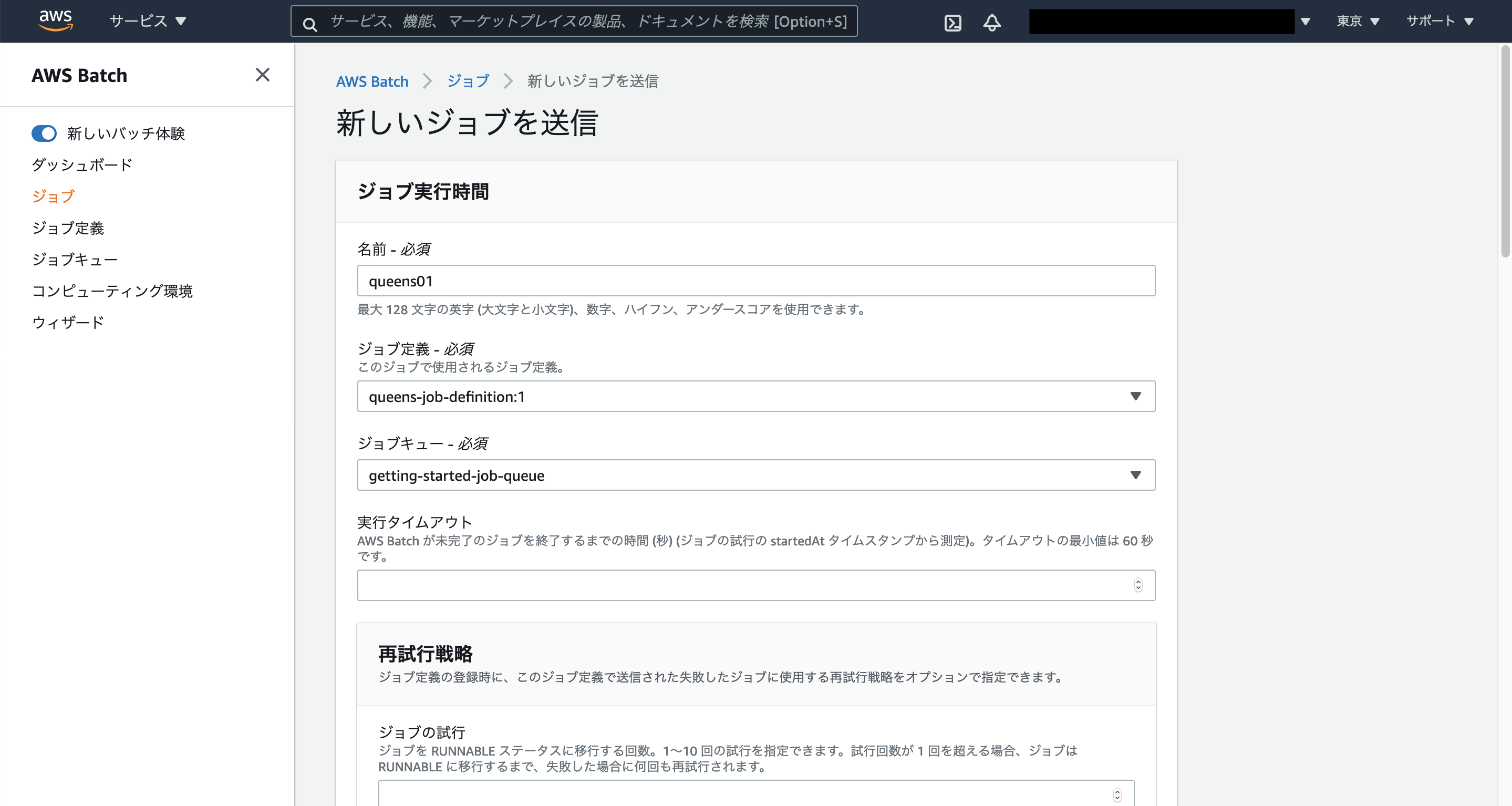
Task: Click the 実行タイムアウト input field
Action: [756, 585]
